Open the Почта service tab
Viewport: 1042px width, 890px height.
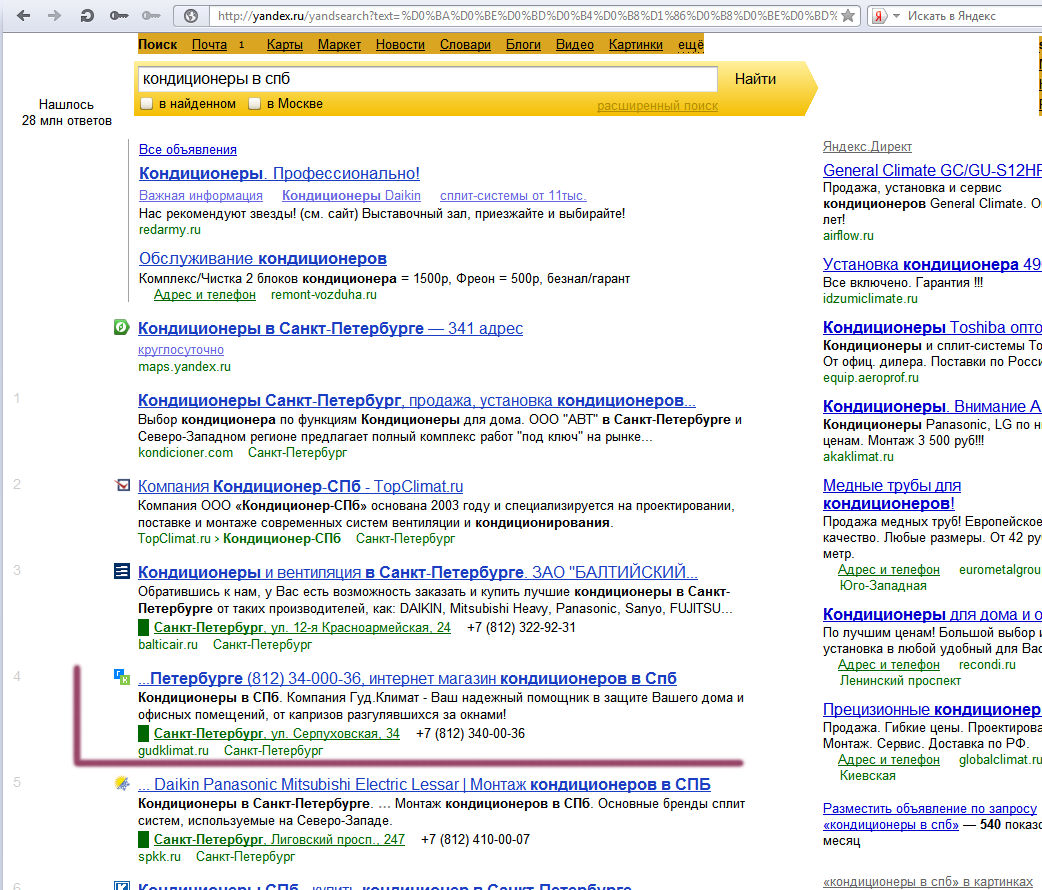coord(209,45)
